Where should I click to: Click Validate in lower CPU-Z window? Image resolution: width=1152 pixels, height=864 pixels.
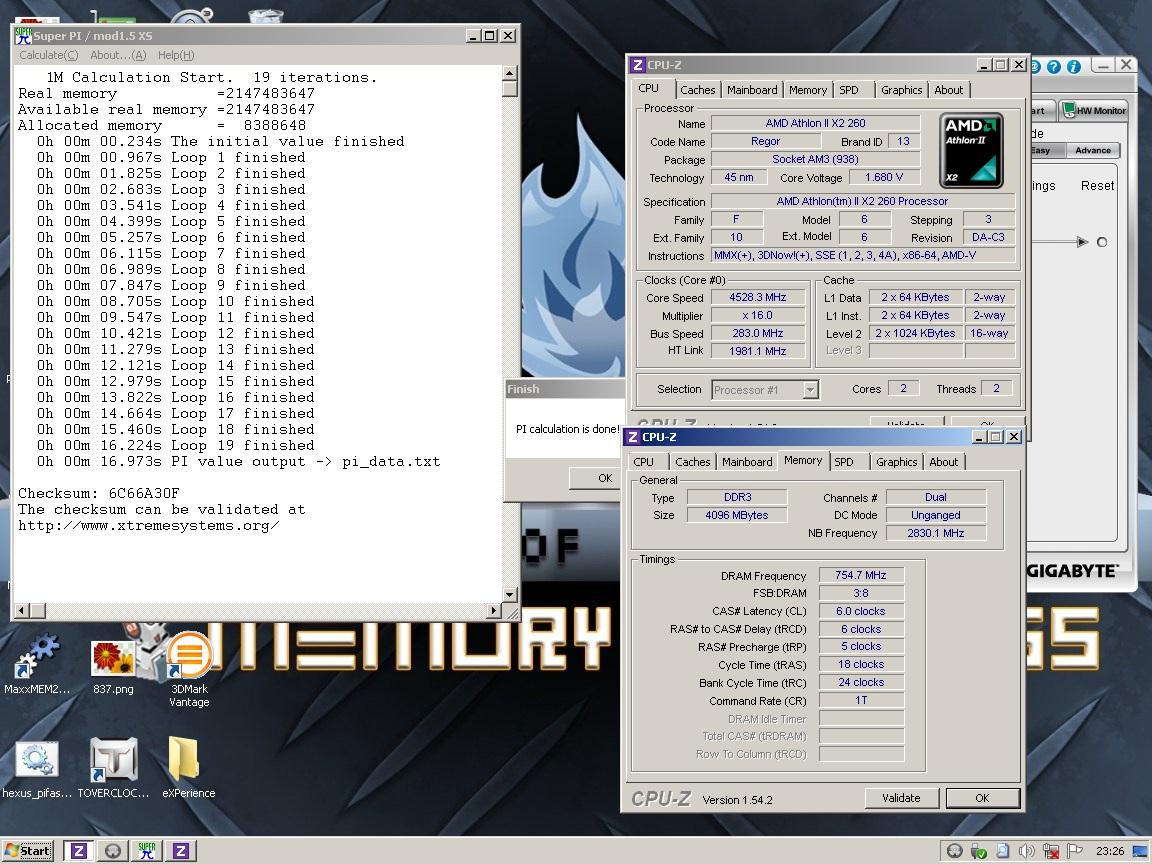901,798
